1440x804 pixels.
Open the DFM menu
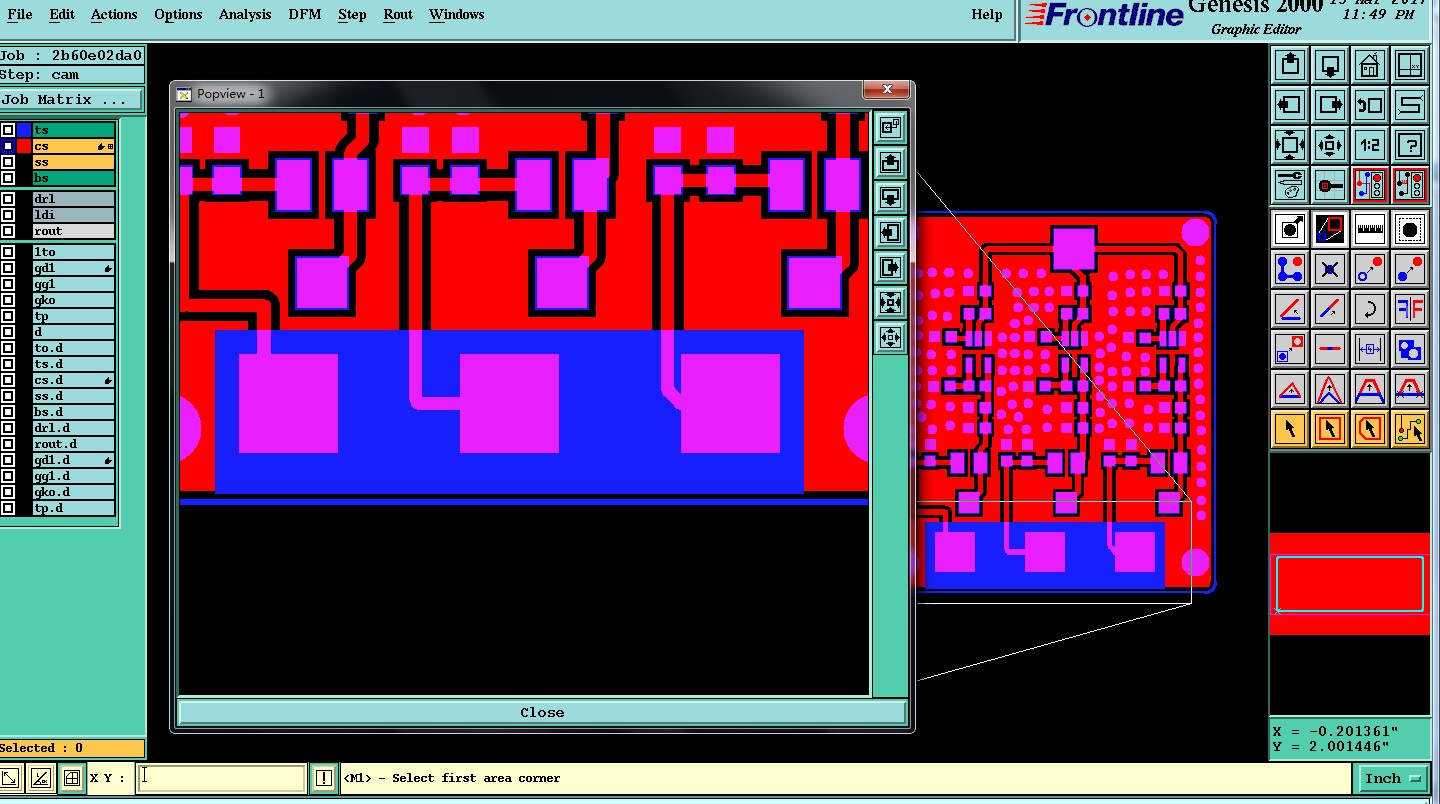coord(305,14)
